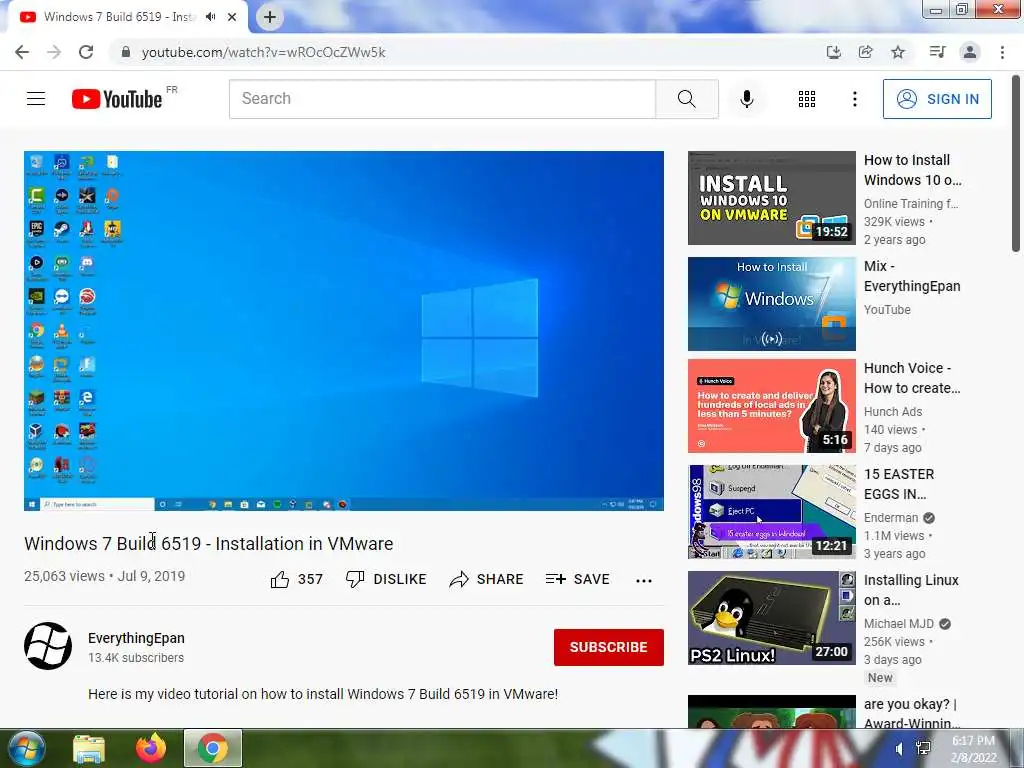The image size is (1024, 768).
Task: Click the lock icon in address bar
Action: coord(126,52)
